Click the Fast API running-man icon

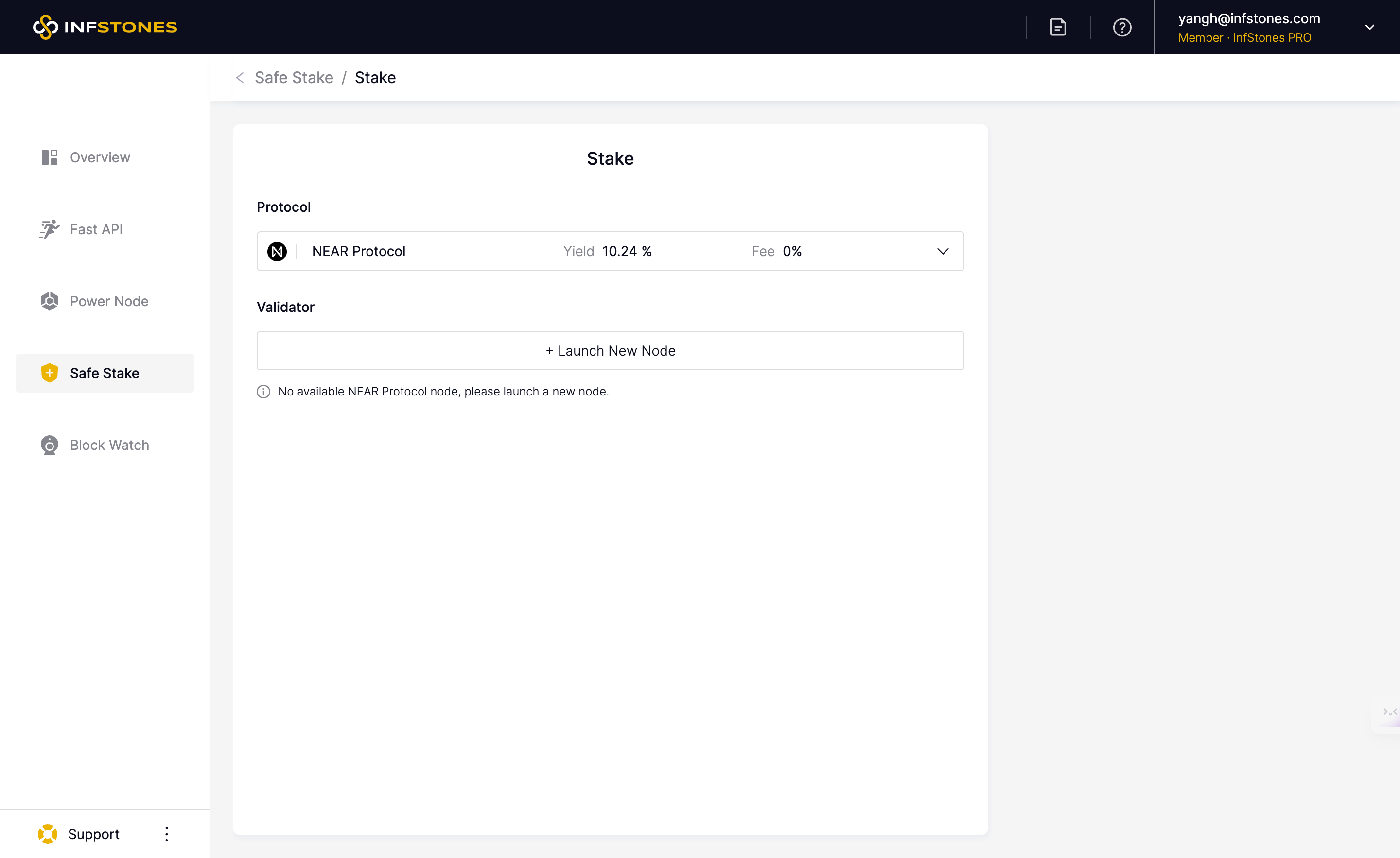click(50, 229)
